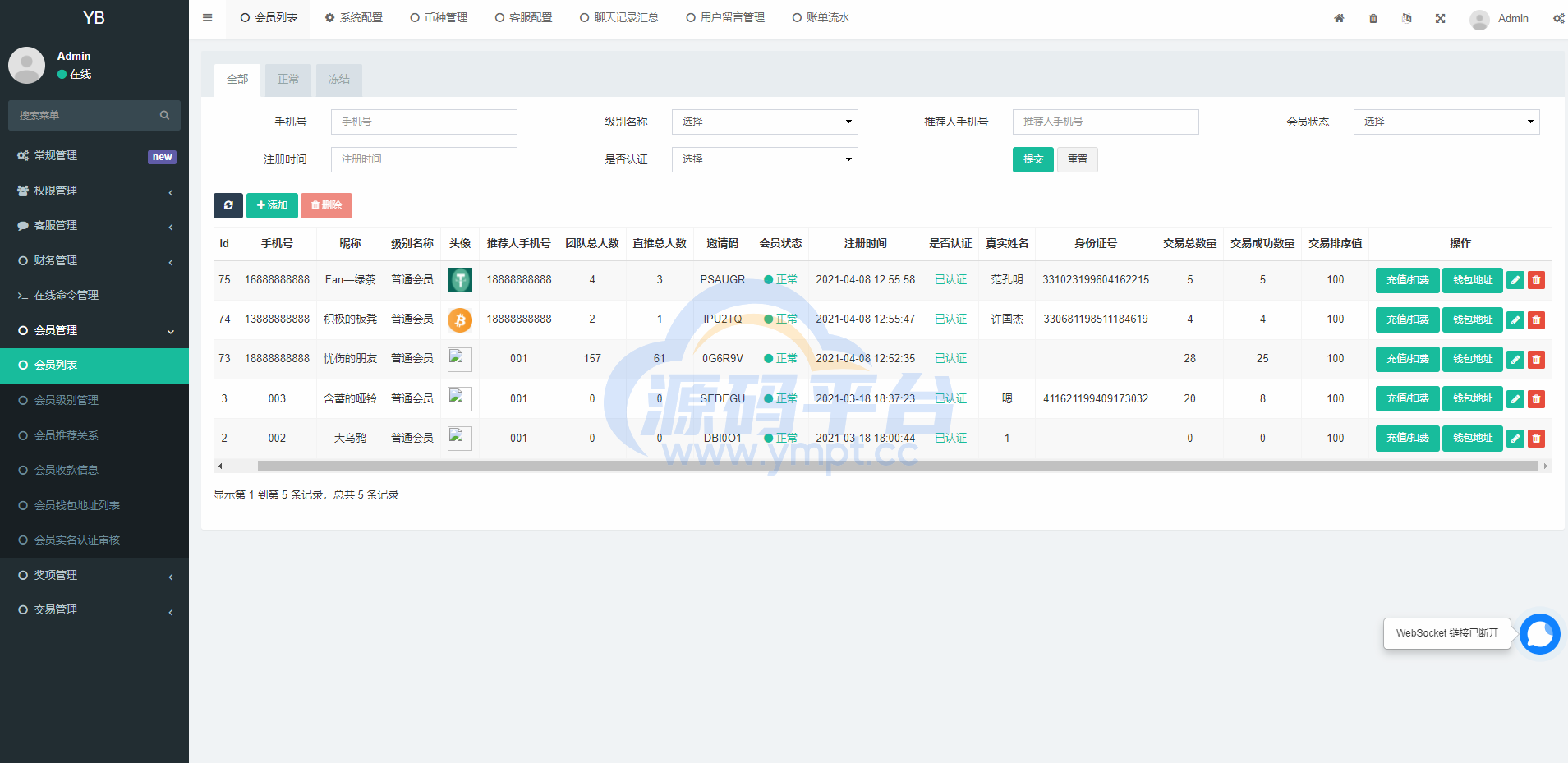Open the 用户留言管理 top tab
The width and height of the screenshot is (1568, 763).
(725, 18)
